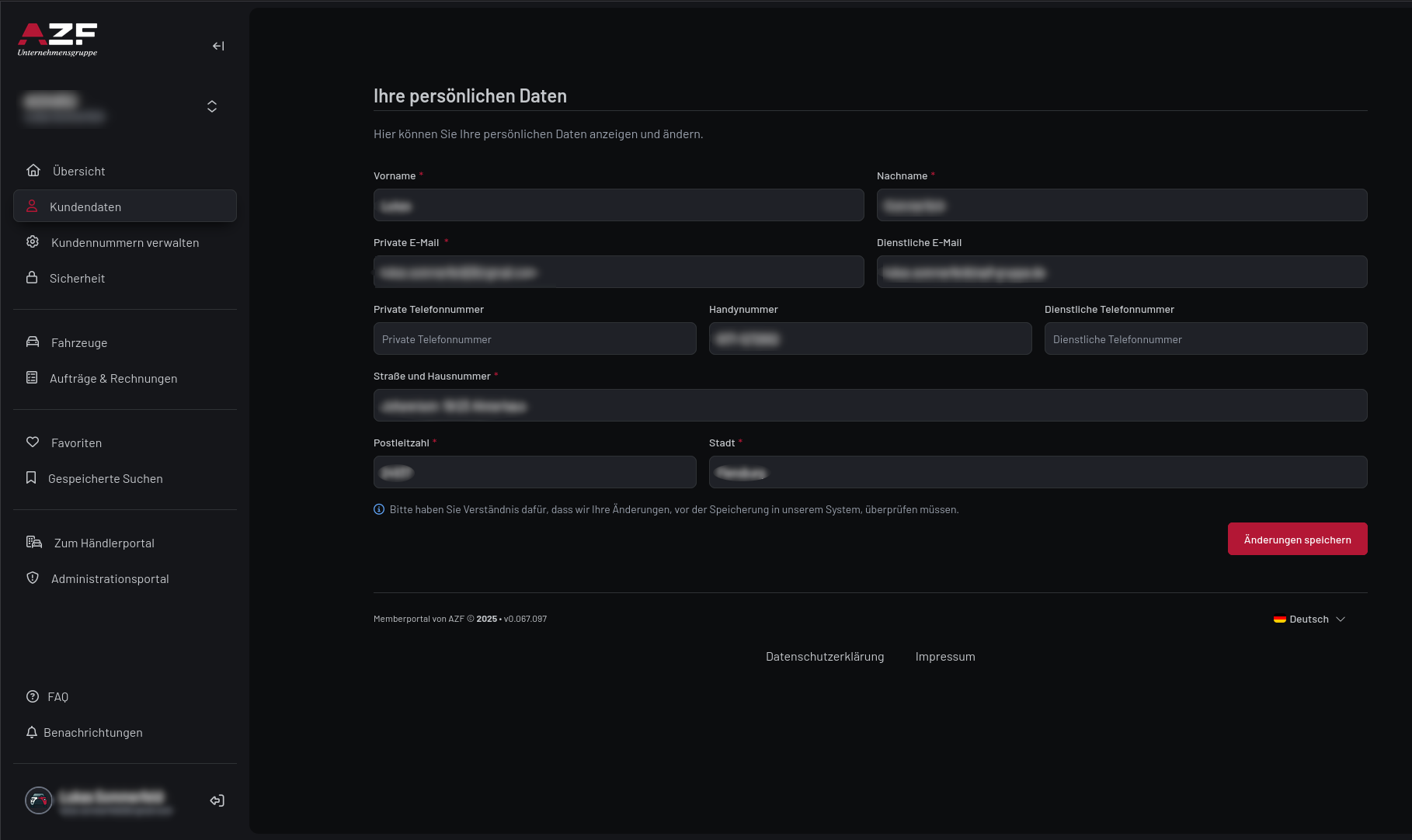The height and width of the screenshot is (840, 1412).
Task: Click the AZF Unternehmensgruppe logo
Action: pos(57,40)
